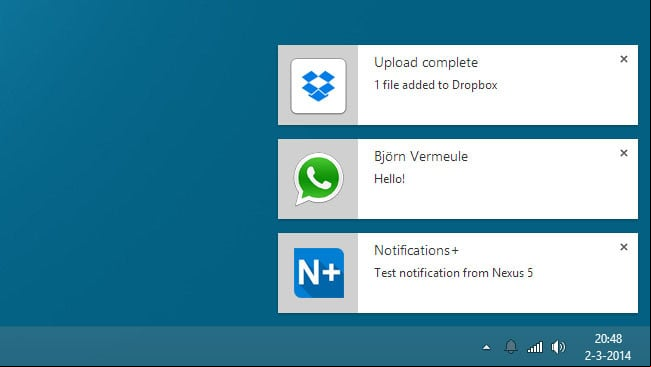Image resolution: width=651 pixels, height=367 pixels.
Task: Open the bell notification tray icon
Action: [511, 346]
